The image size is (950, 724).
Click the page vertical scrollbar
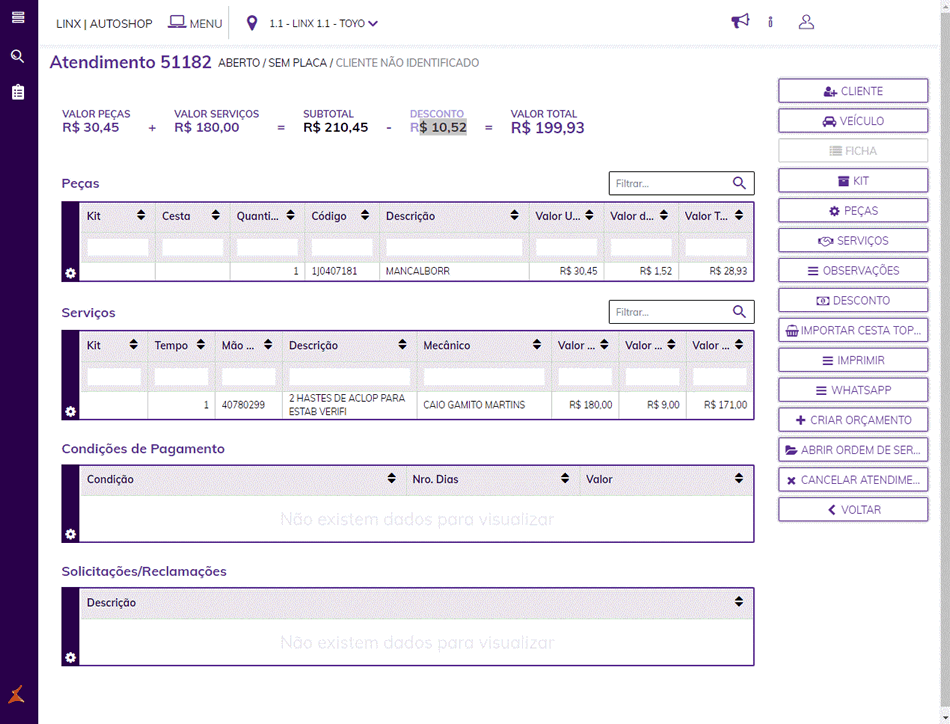(945, 362)
